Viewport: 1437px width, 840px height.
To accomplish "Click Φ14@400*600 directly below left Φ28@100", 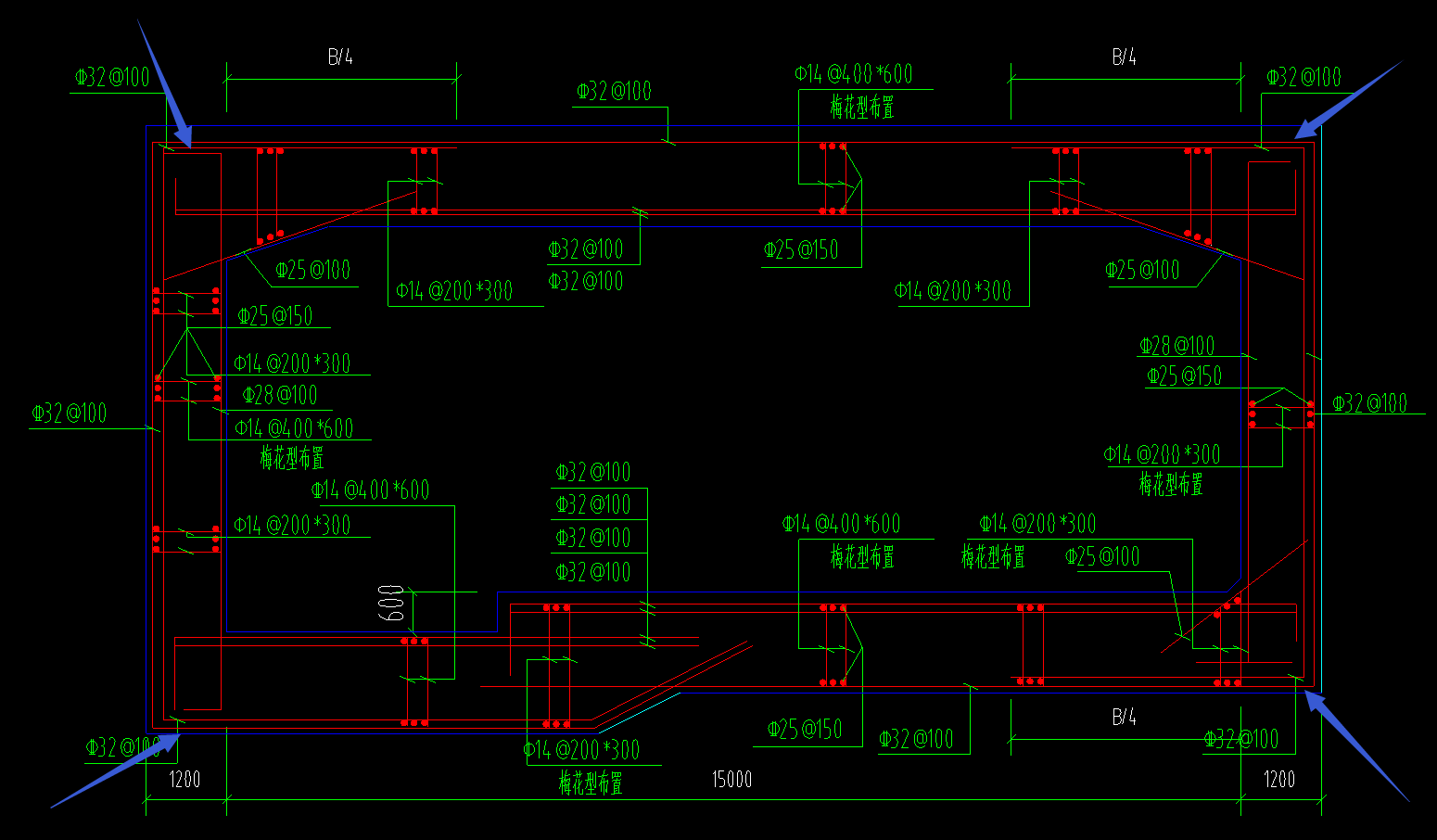I will tap(294, 428).
